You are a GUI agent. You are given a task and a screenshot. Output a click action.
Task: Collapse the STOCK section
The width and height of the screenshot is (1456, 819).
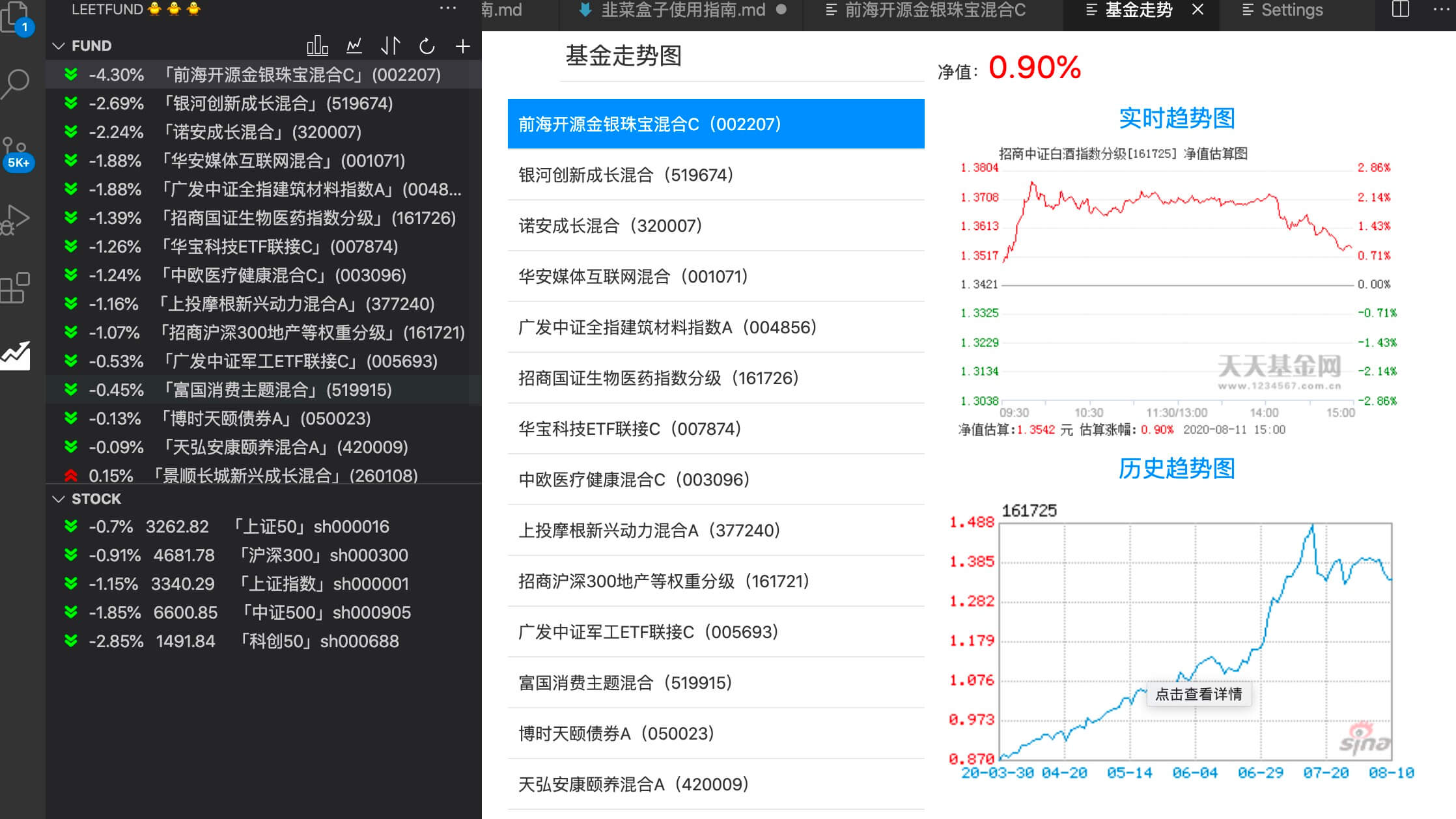tap(59, 499)
